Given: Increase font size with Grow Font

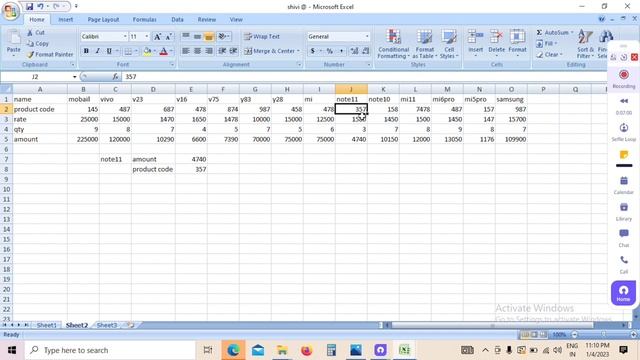Looking at the screenshot, I should (157, 37).
